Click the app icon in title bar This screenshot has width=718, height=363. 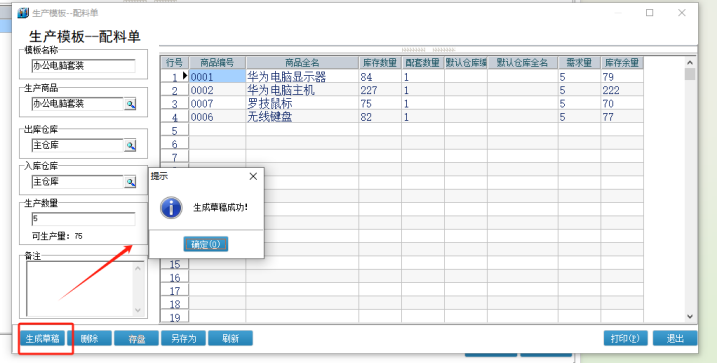click(22, 13)
